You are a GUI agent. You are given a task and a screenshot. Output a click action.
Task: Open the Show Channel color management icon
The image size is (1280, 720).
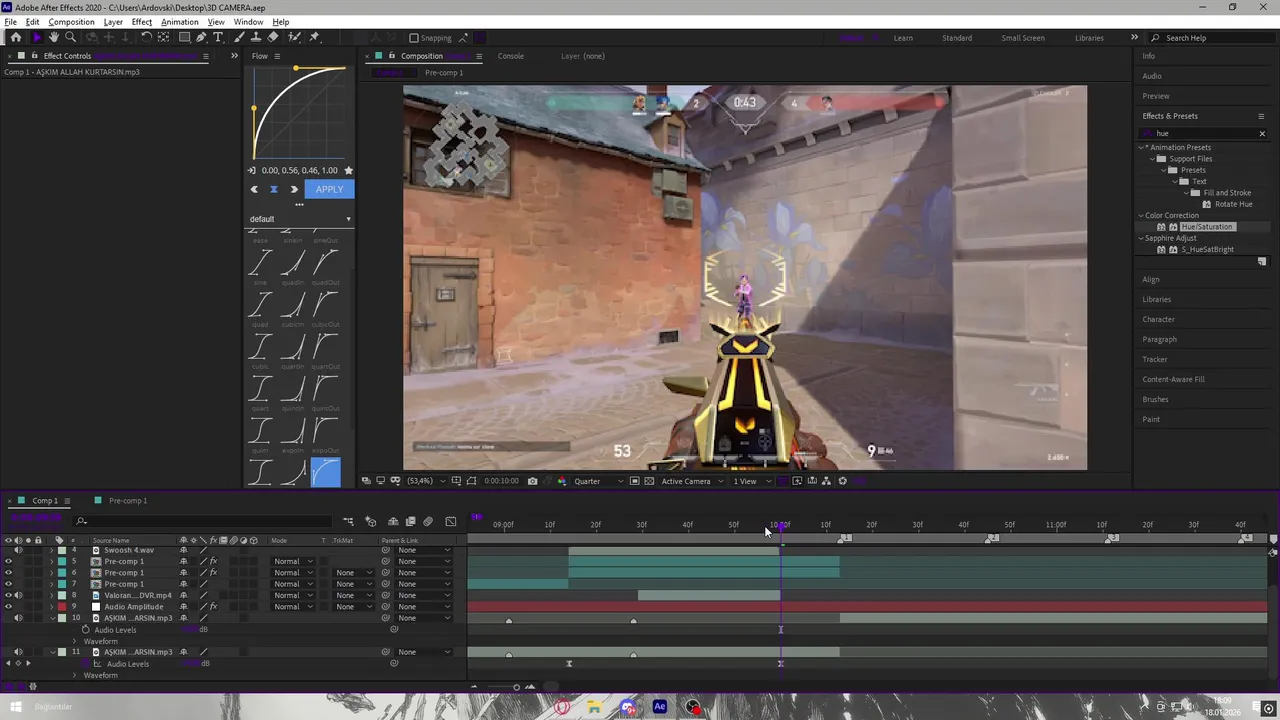pyautogui.click(x=560, y=481)
